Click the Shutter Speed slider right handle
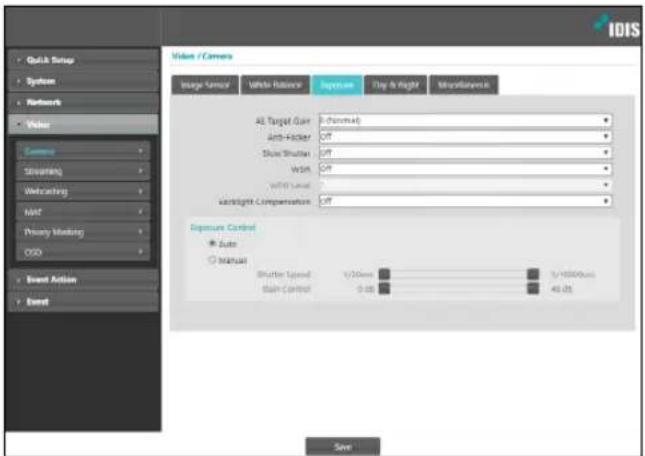The width and height of the screenshot is (645, 456). 533,274
